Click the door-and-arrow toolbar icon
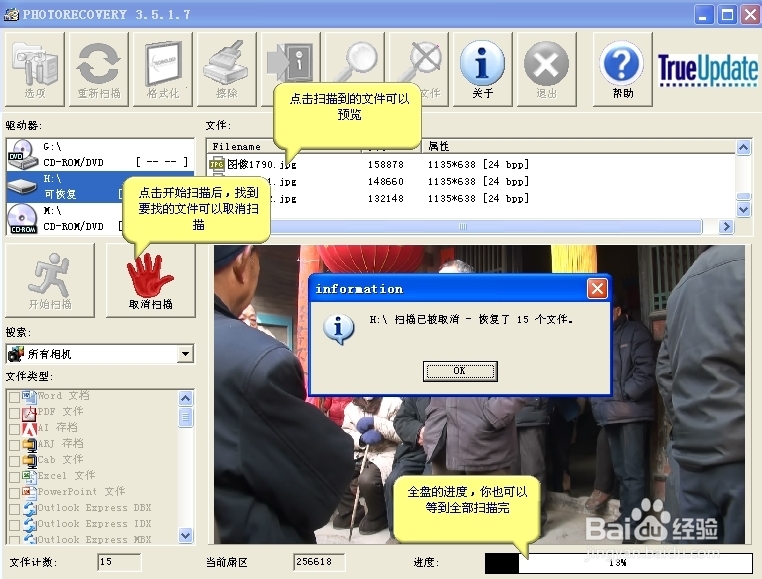 click(291, 62)
